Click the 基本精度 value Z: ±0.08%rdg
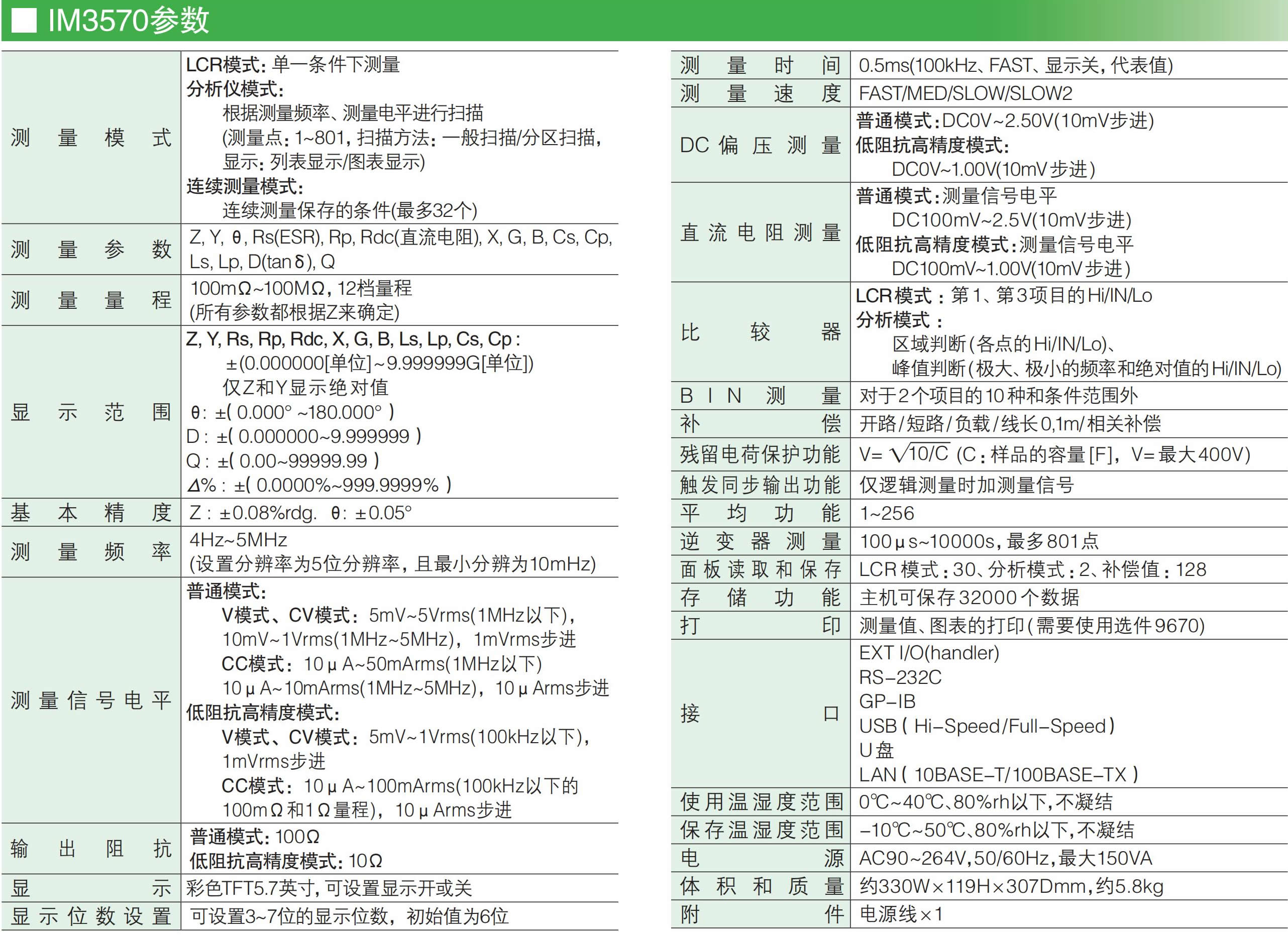Image resolution: width=1288 pixels, height=938 pixels. (253, 513)
